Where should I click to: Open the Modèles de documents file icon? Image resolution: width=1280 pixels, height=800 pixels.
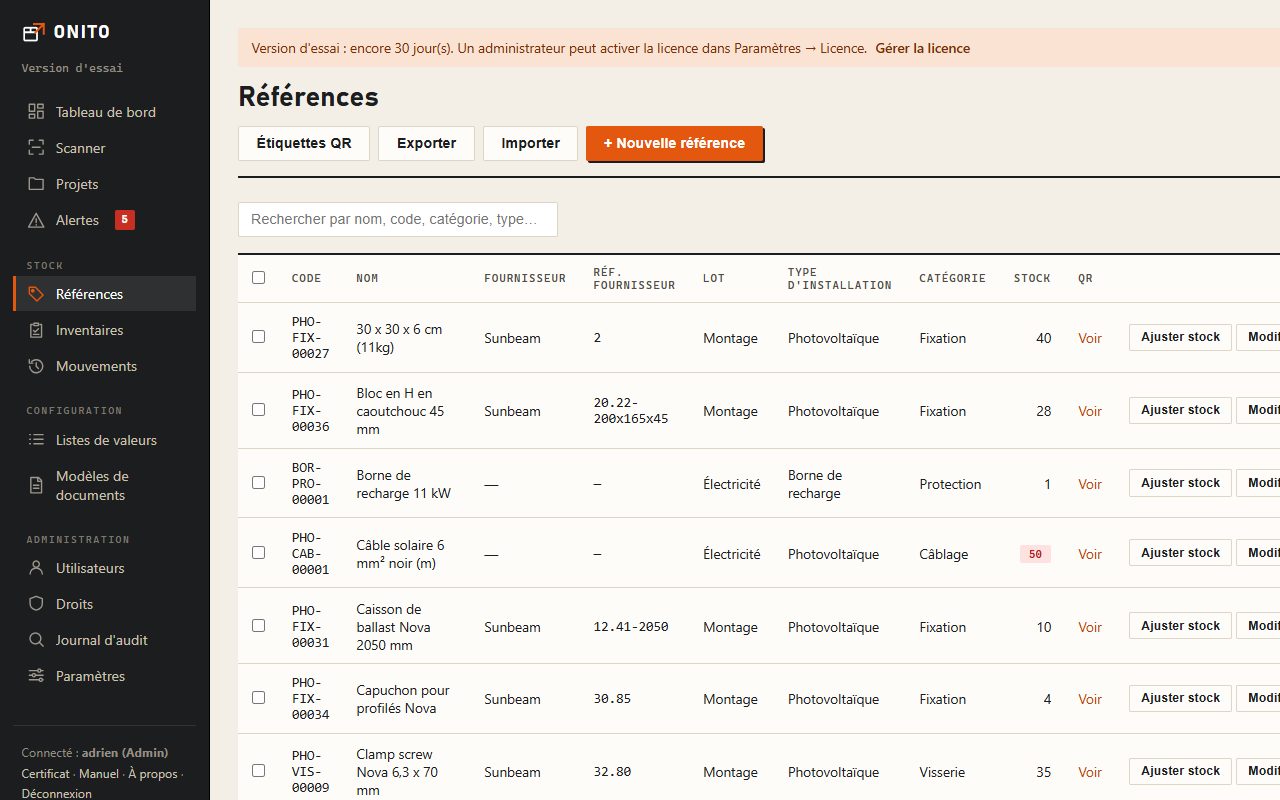(36, 486)
